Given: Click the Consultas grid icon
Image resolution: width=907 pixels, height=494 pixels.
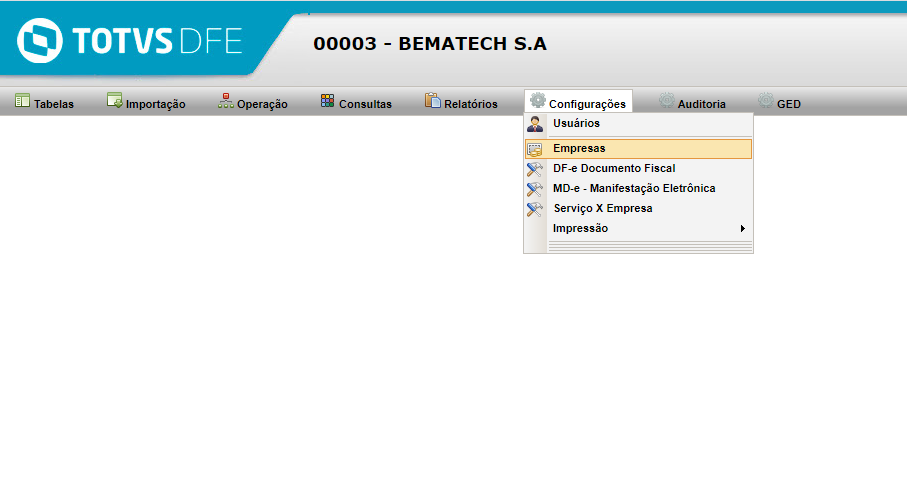Looking at the screenshot, I should click(x=327, y=101).
